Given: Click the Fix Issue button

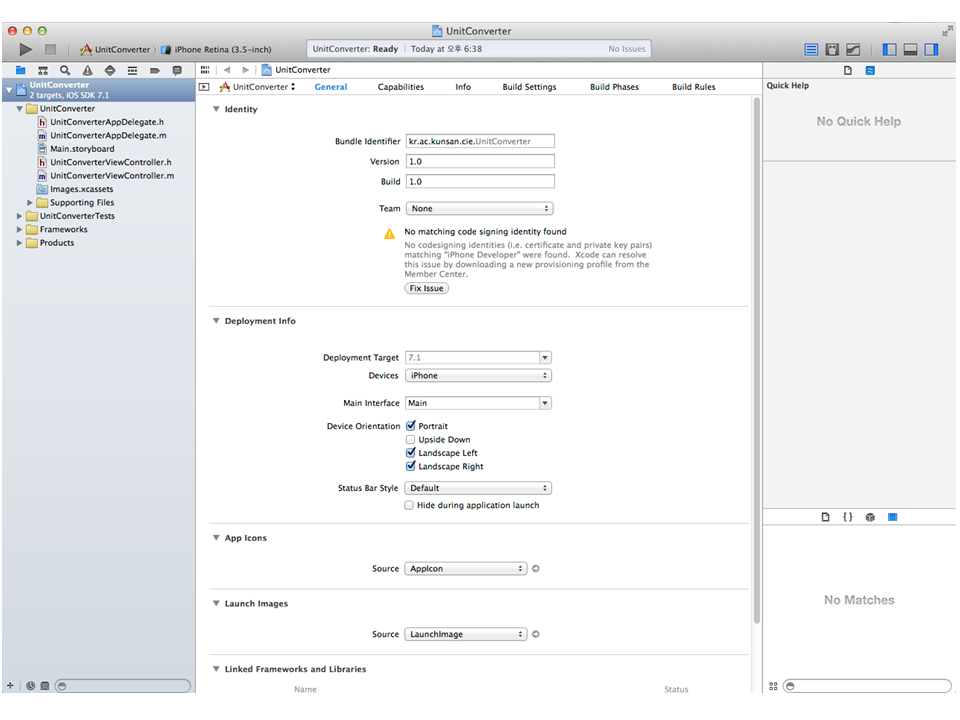Looking at the screenshot, I should click(427, 288).
